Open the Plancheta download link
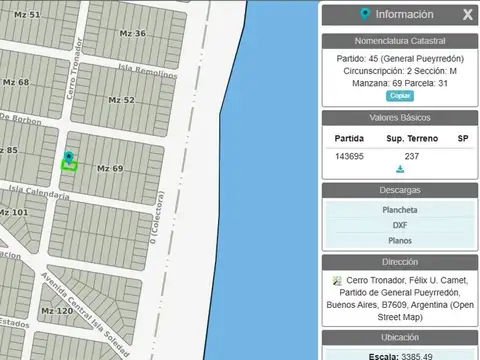The height and width of the screenshot is (360, 480). click(400, 210)
